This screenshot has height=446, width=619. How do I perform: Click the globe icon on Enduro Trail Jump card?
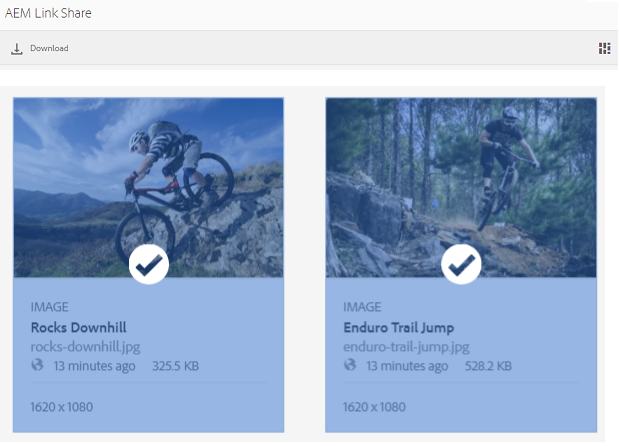[350, 365]
